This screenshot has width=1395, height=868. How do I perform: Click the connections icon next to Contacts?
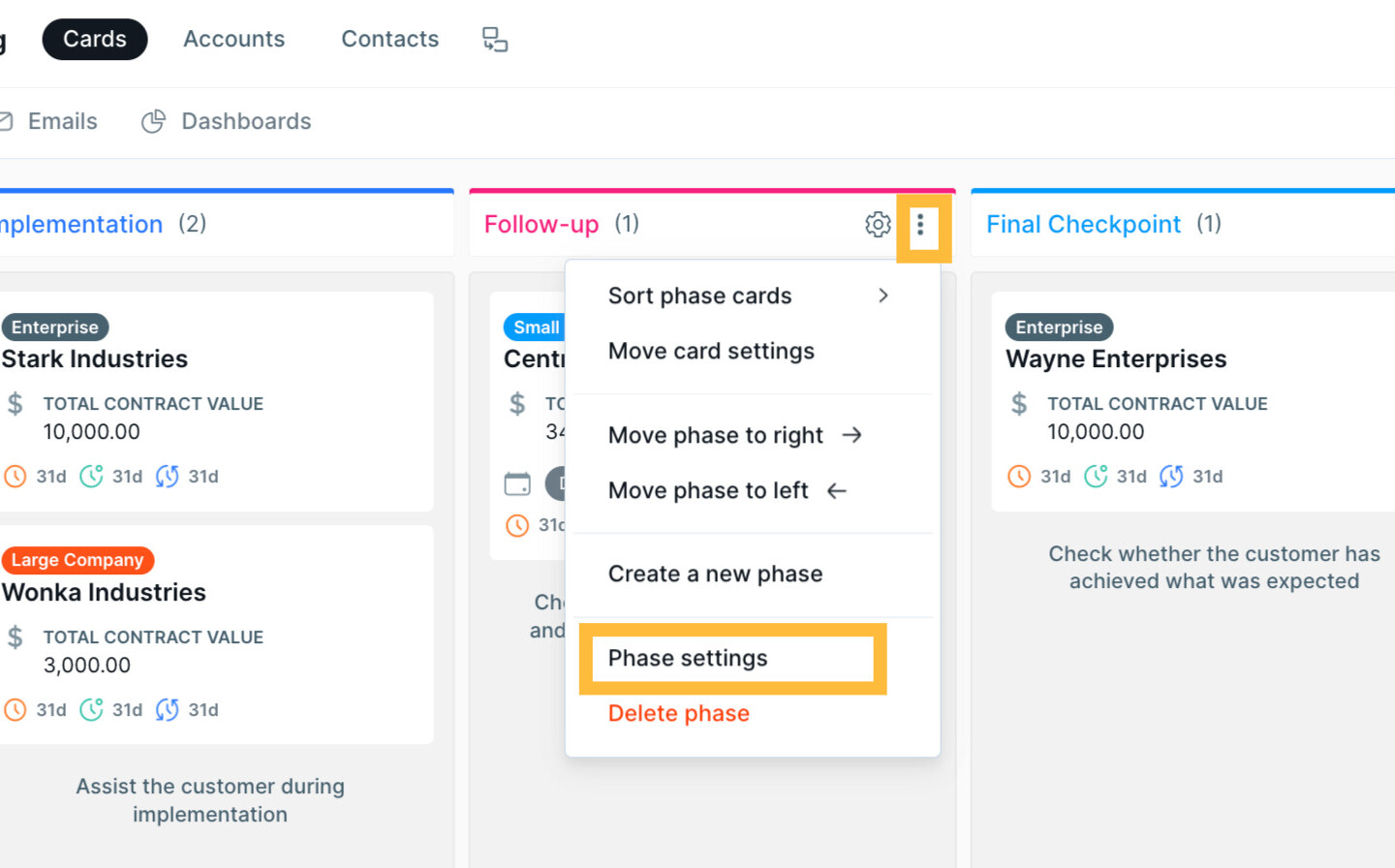coord(495,39)
